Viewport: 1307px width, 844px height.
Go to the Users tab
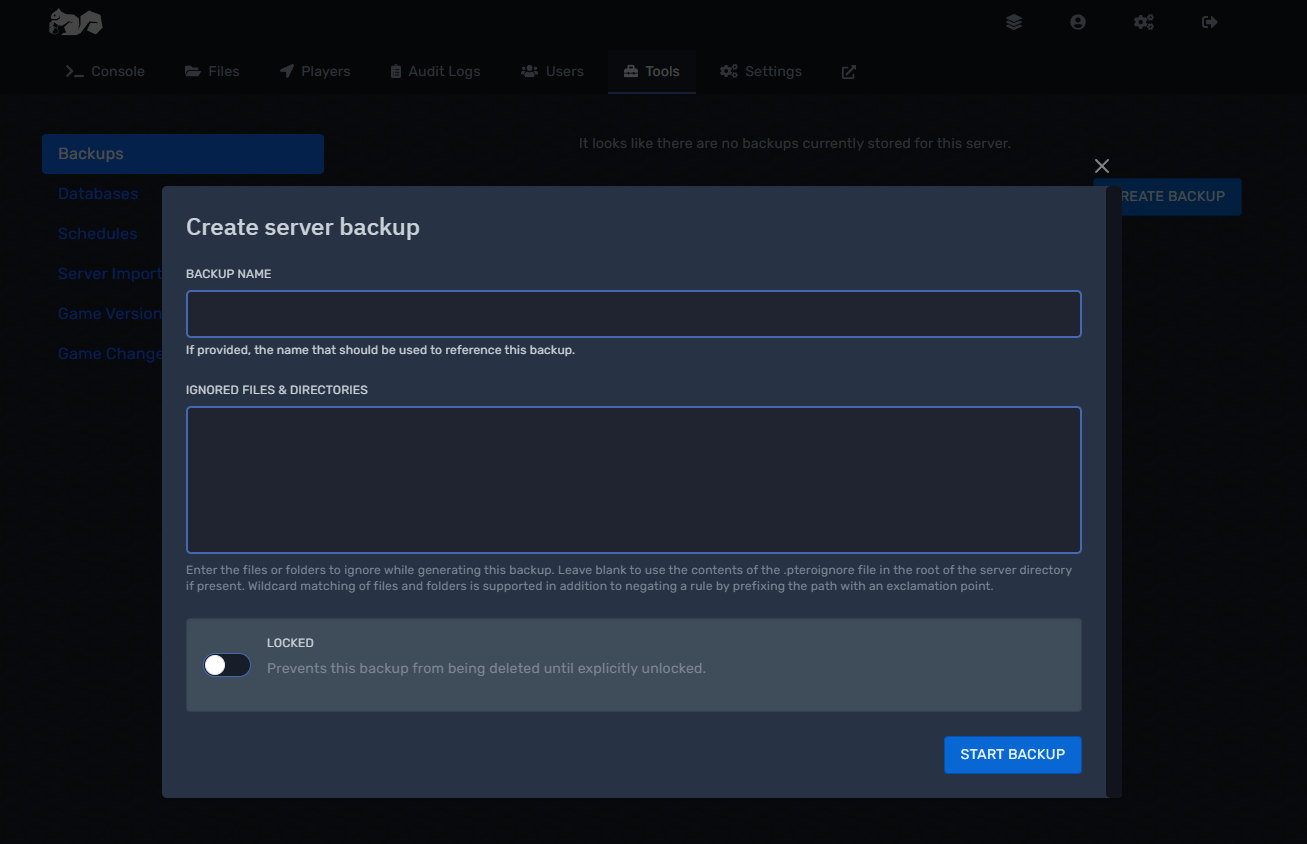point(552,72)
